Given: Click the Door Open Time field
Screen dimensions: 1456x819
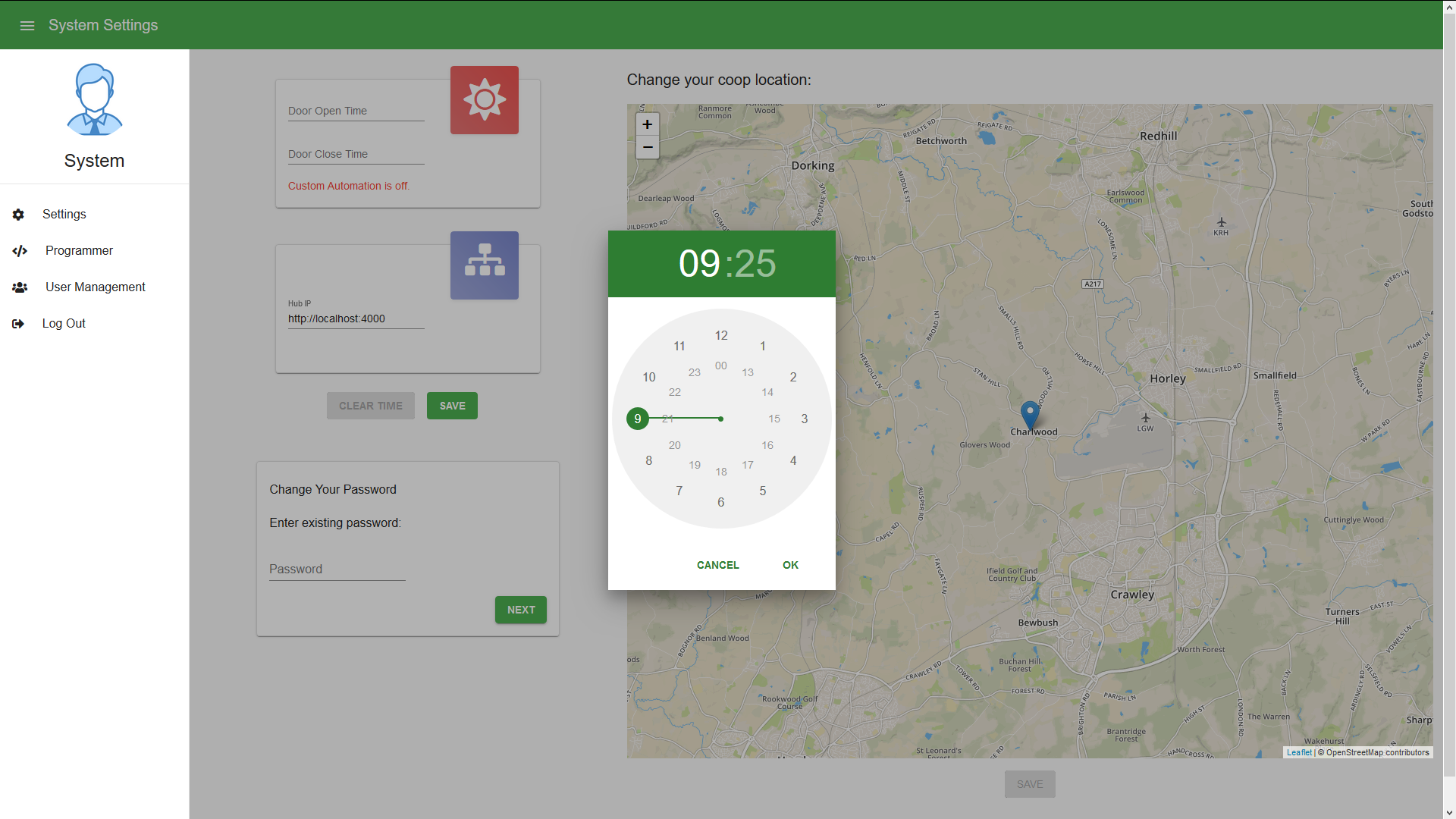Looking at the screenshot, I should pyautogui.click(x=355, y=110).
